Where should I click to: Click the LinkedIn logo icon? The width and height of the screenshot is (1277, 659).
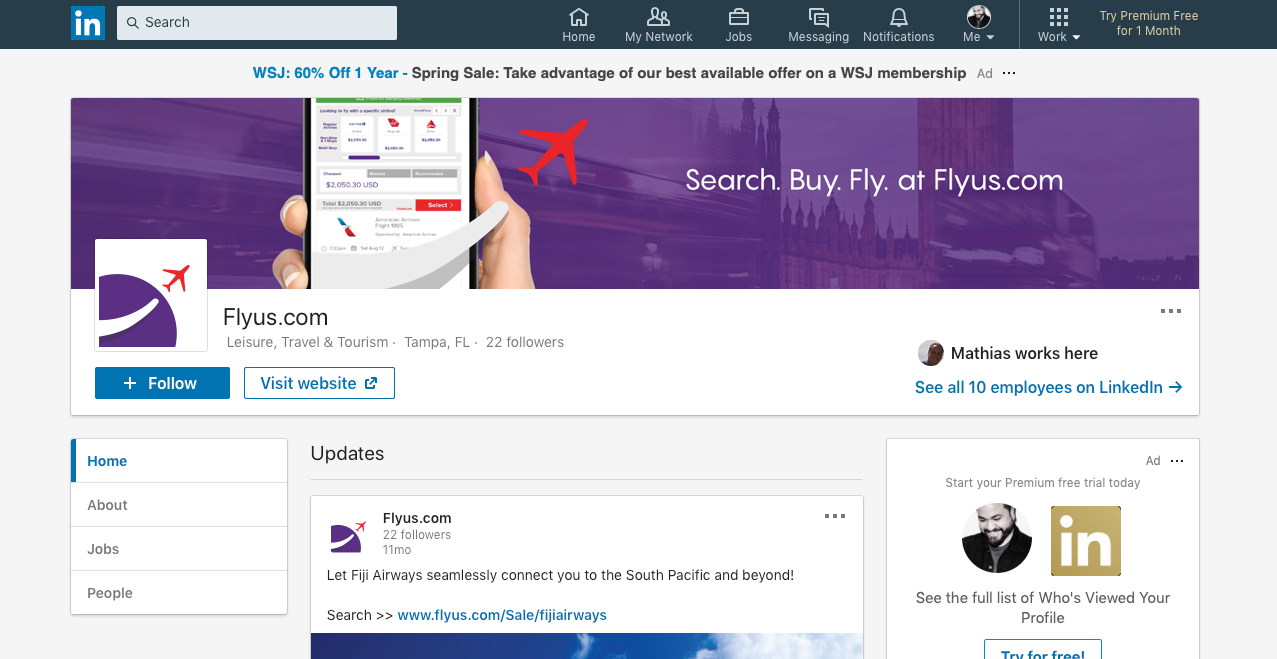(x=88, y=23)
